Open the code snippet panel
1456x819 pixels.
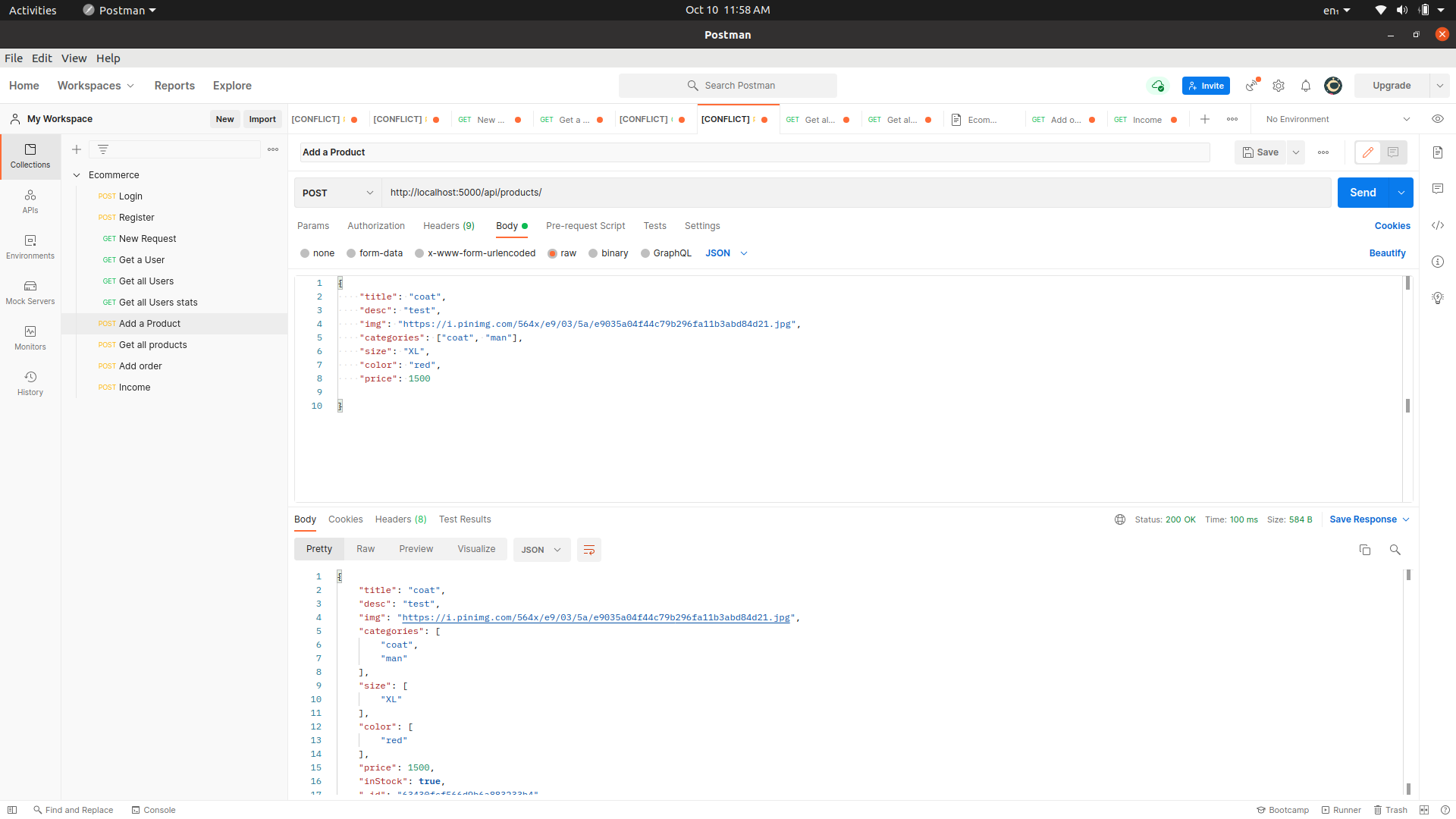[x=1438, y=225]
